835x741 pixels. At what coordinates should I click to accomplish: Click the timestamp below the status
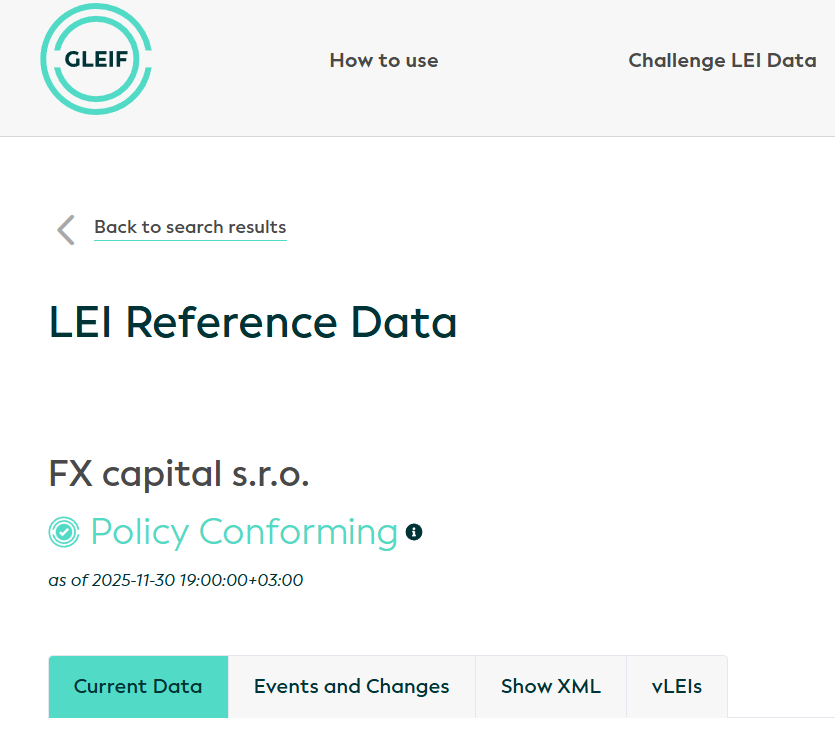pyautogui.click(x=175, y=580)
